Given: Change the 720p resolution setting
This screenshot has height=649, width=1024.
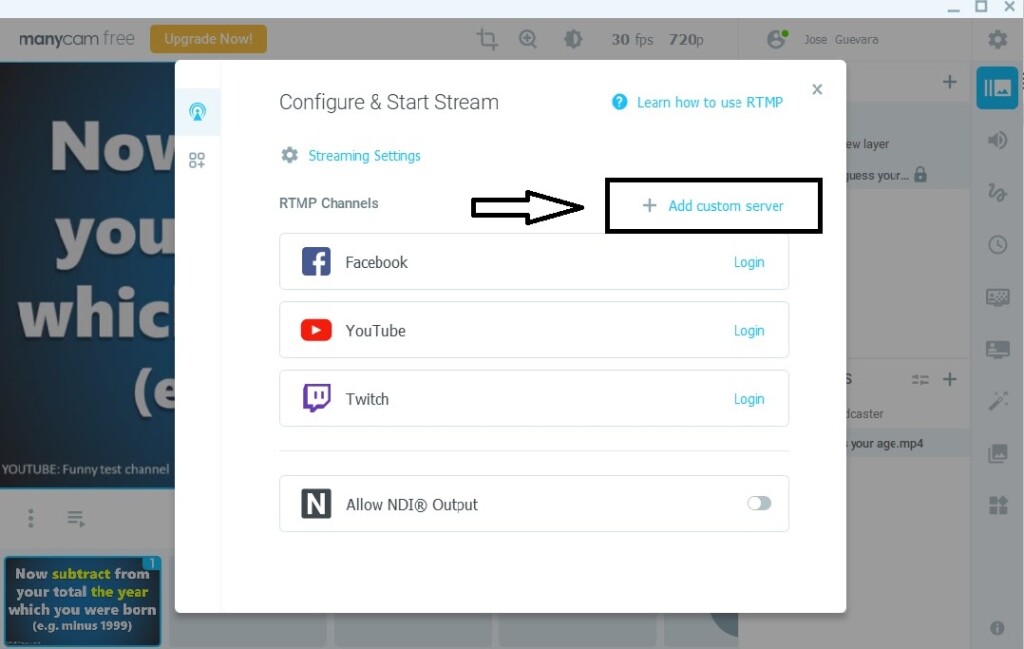Looking at the screenshot, I should tap(686, 40).
